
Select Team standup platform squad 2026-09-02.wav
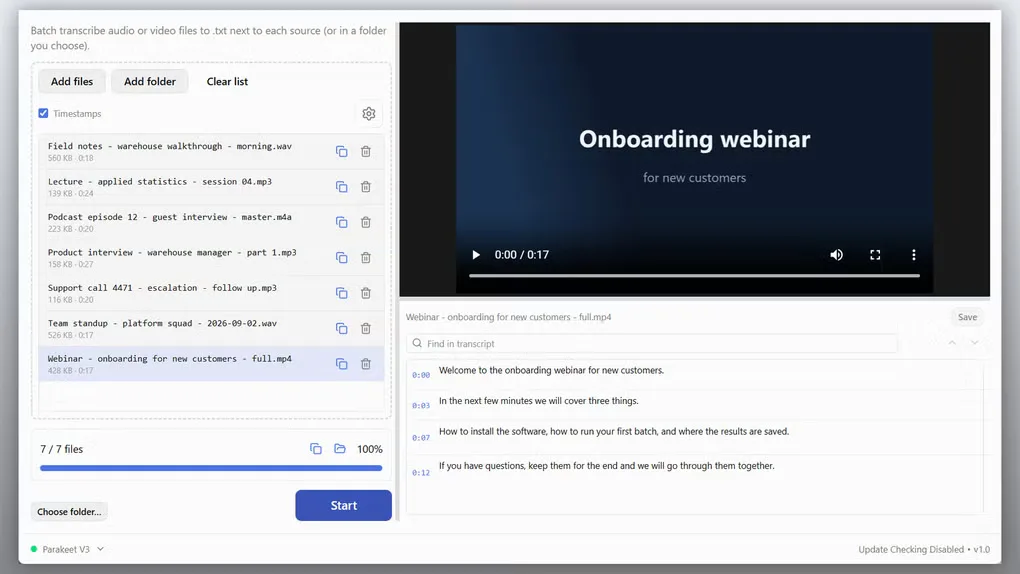click(x=211, y=329)
